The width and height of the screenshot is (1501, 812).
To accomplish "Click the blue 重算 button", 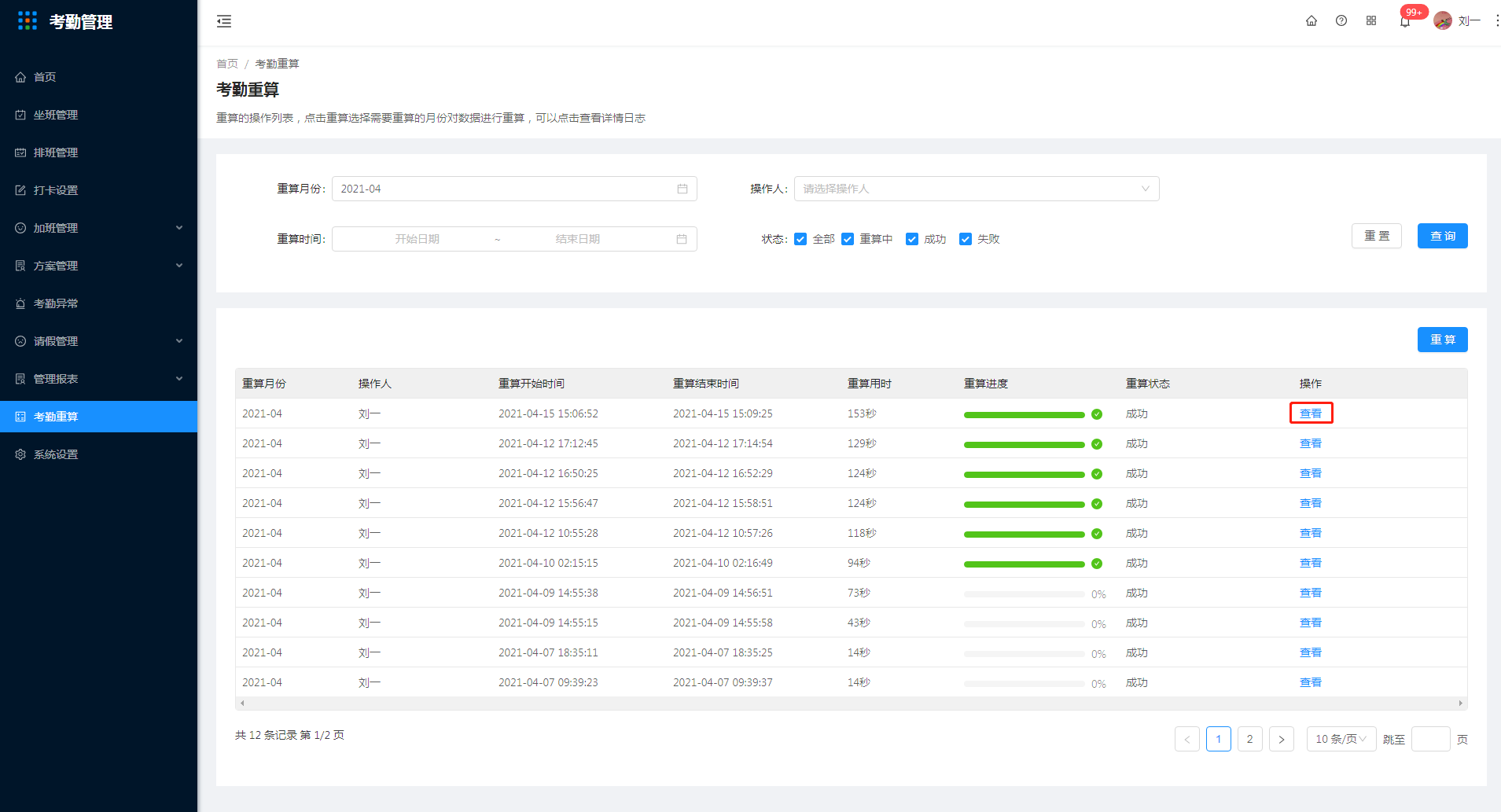I will pos(1443,340).
